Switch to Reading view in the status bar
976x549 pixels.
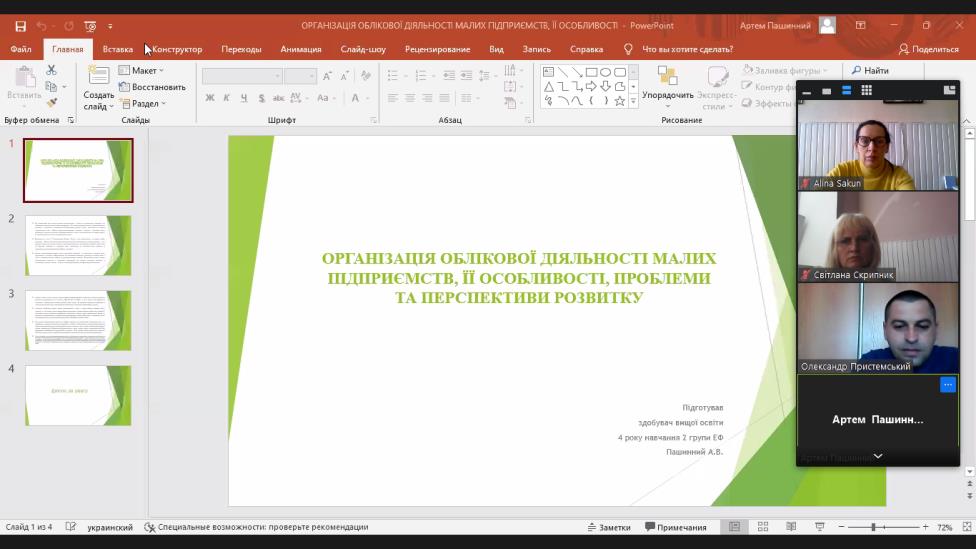(x=791, y=527)
